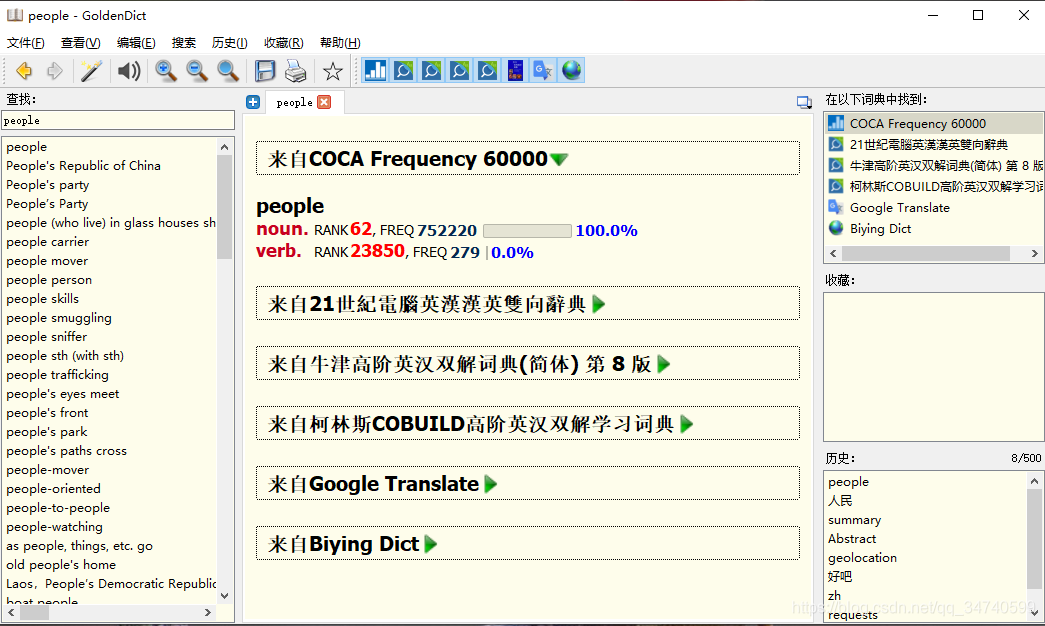Toggle the second dictionary icon in toolbar
The image size is (1045, 626).
(x=403, y=70)
